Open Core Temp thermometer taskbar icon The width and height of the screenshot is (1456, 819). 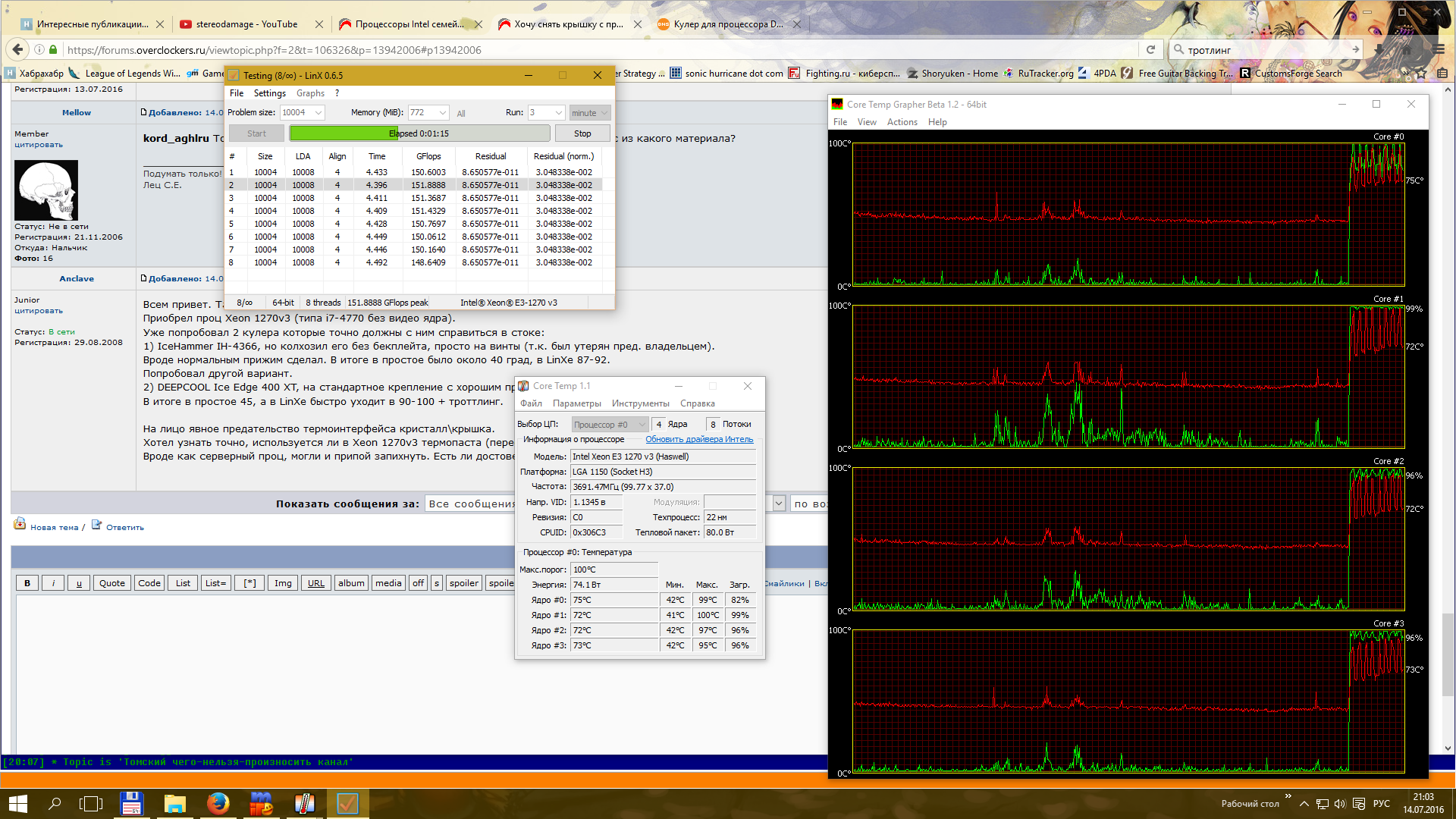point(304,803)
